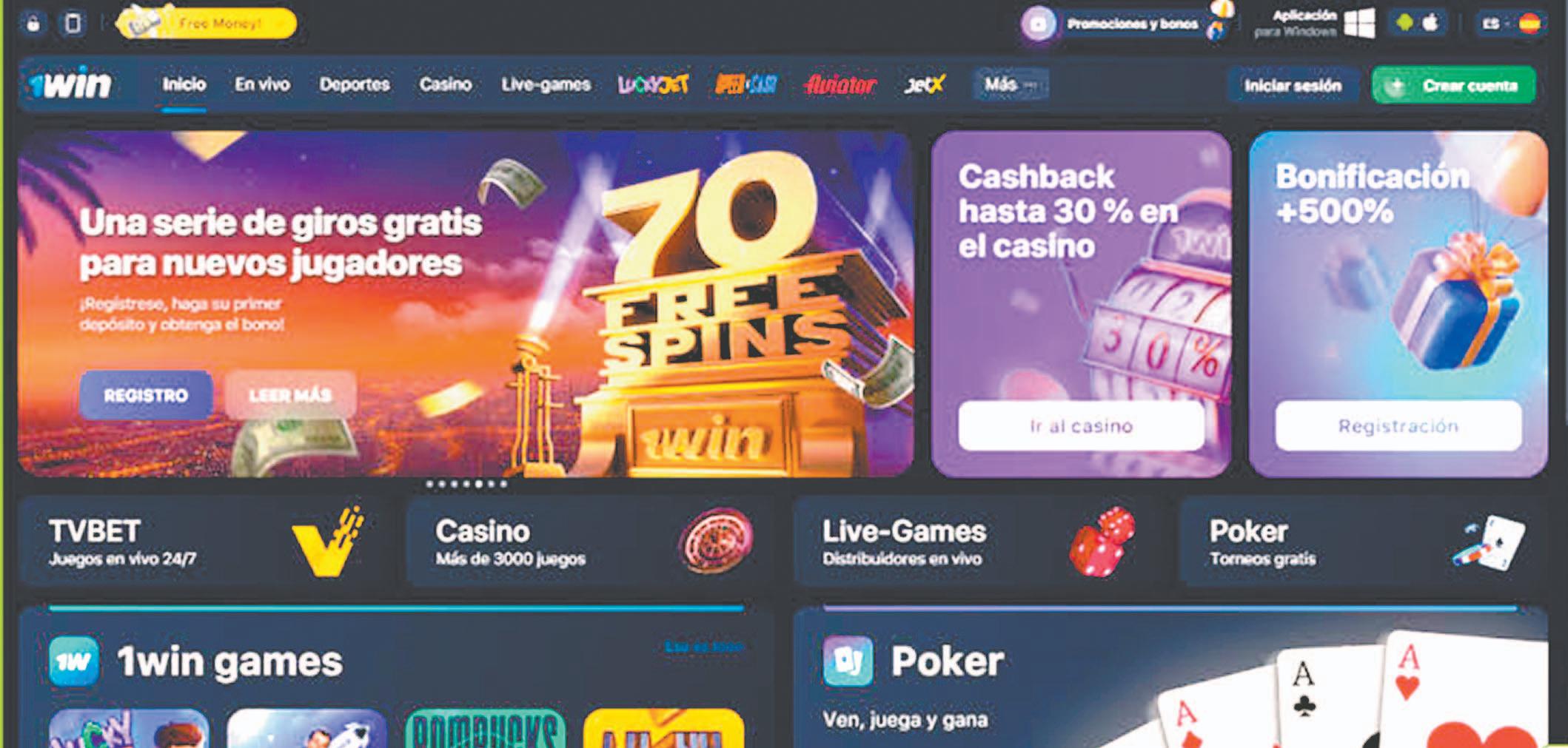Click the lock icon at top left
The width and height of the screenshot is (1568, 748).
(33, 24)
